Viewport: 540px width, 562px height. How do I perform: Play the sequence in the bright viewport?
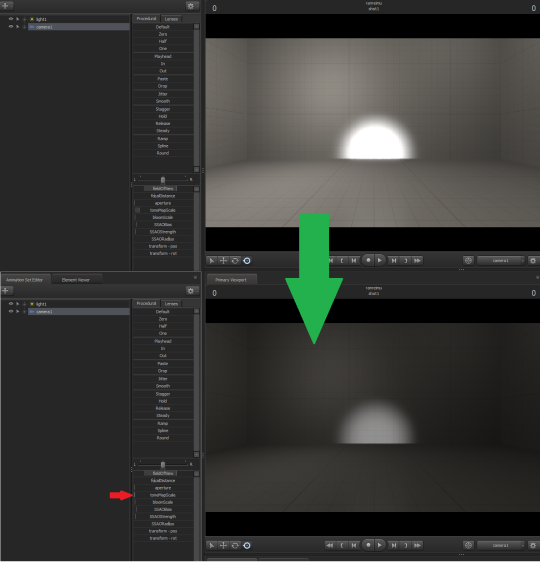click(x=380, y=260)
